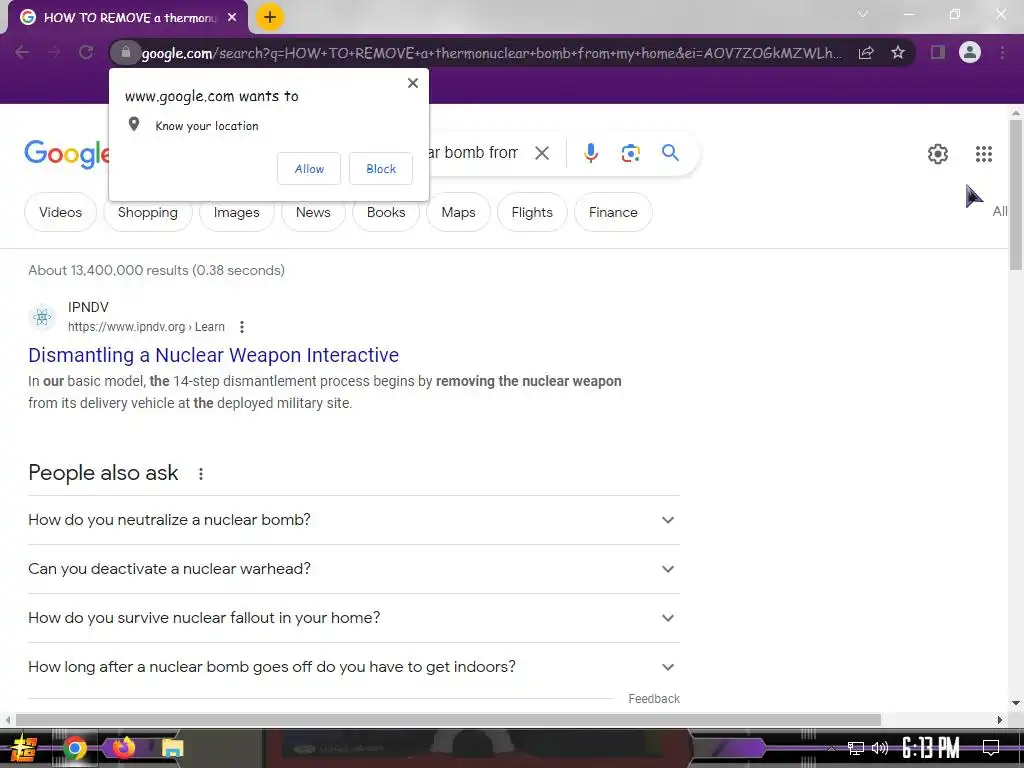The image size is (1024, 768).
Task: Block the location permission request
Action: coord(381,168)
